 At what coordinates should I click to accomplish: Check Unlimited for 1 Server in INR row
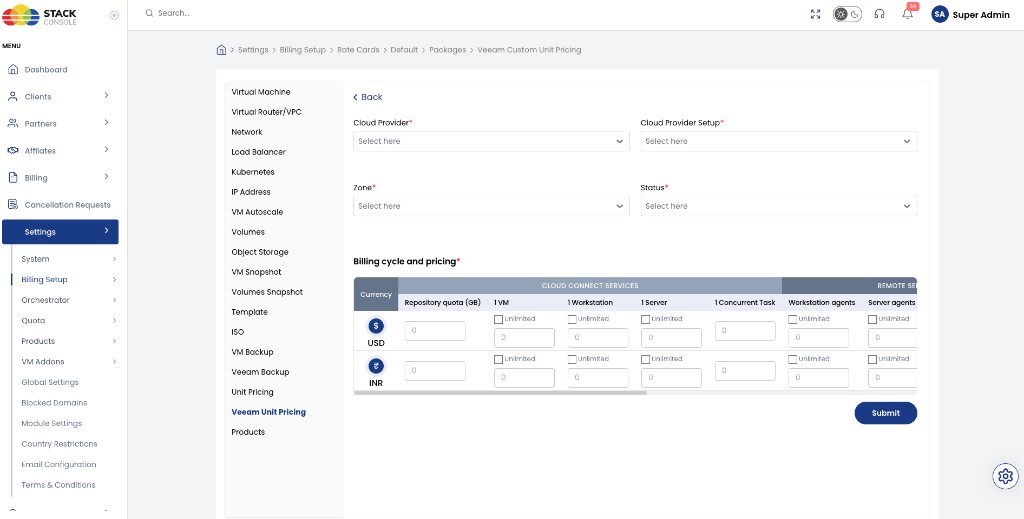click(645, 359)
